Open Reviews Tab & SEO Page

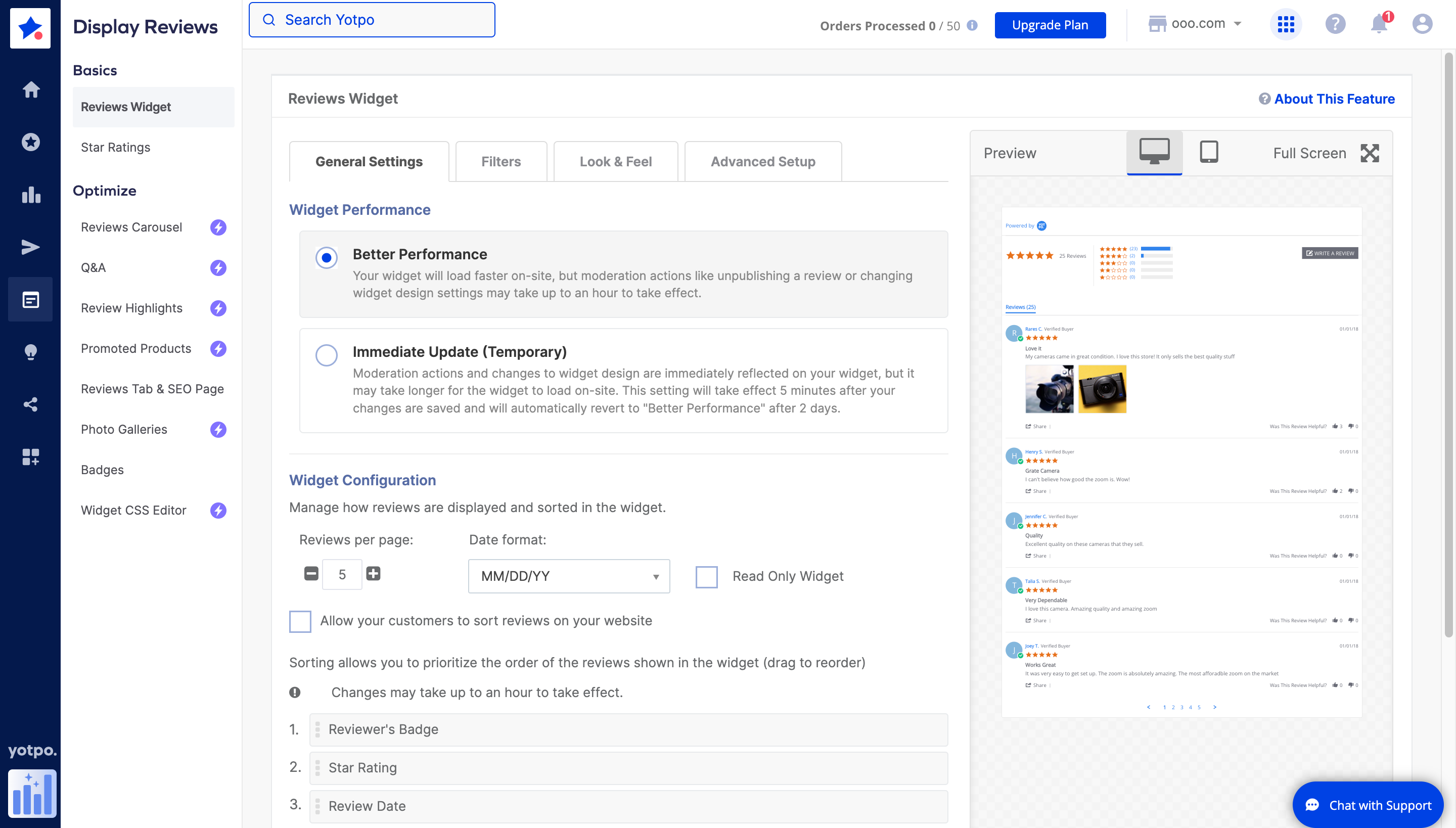click(153, 389)
